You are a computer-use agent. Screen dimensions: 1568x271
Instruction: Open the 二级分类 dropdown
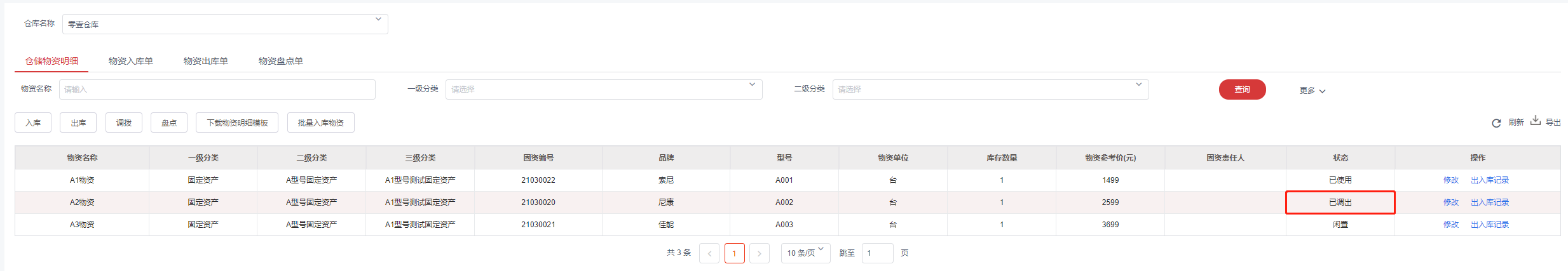[990, 89]
